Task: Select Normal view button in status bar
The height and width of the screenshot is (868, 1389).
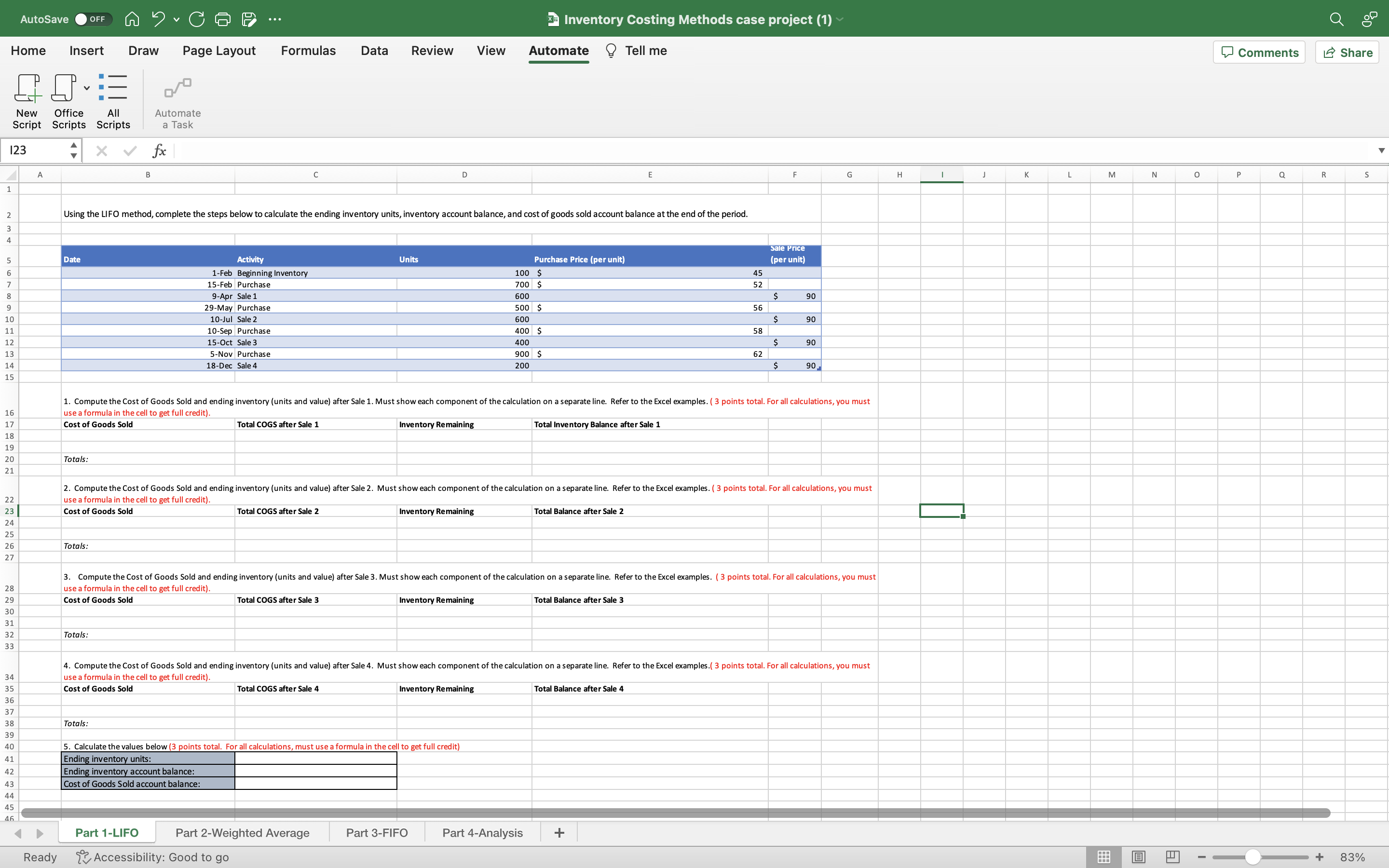Action: [x=1104, y=857]
